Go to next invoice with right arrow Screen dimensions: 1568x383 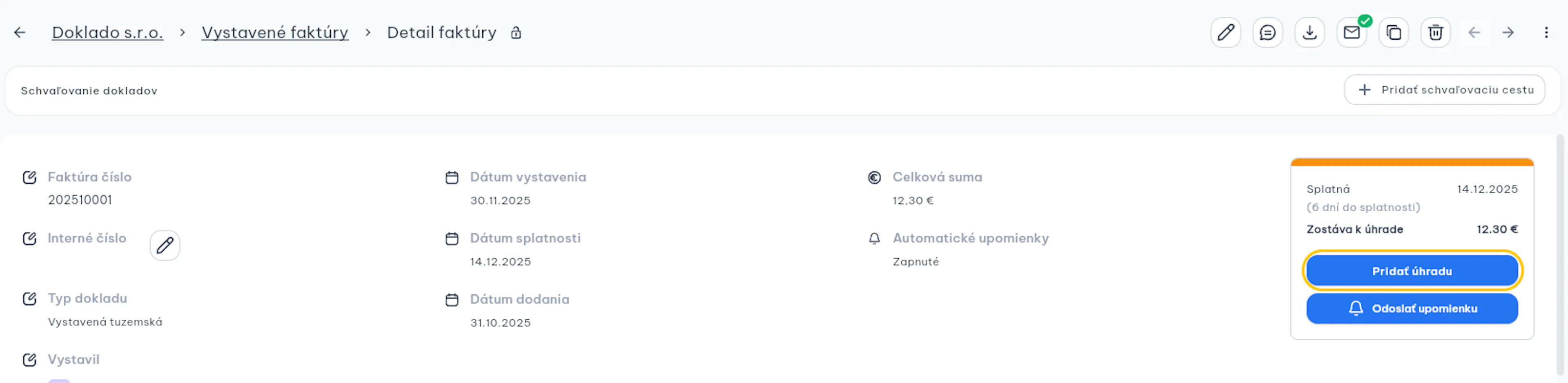(x=1508, y=32)
